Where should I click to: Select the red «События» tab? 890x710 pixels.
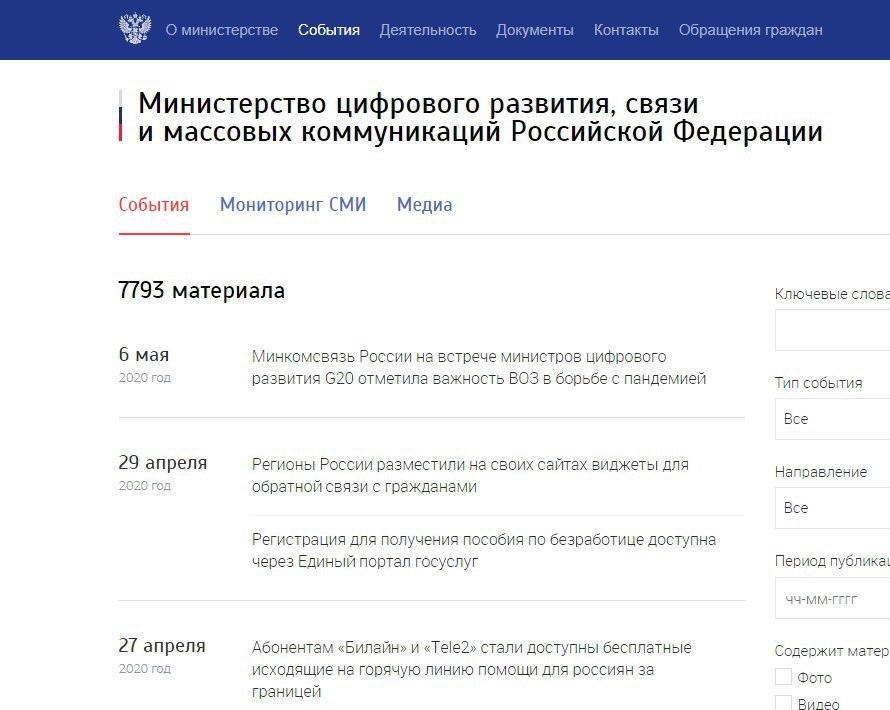point(154,204)
